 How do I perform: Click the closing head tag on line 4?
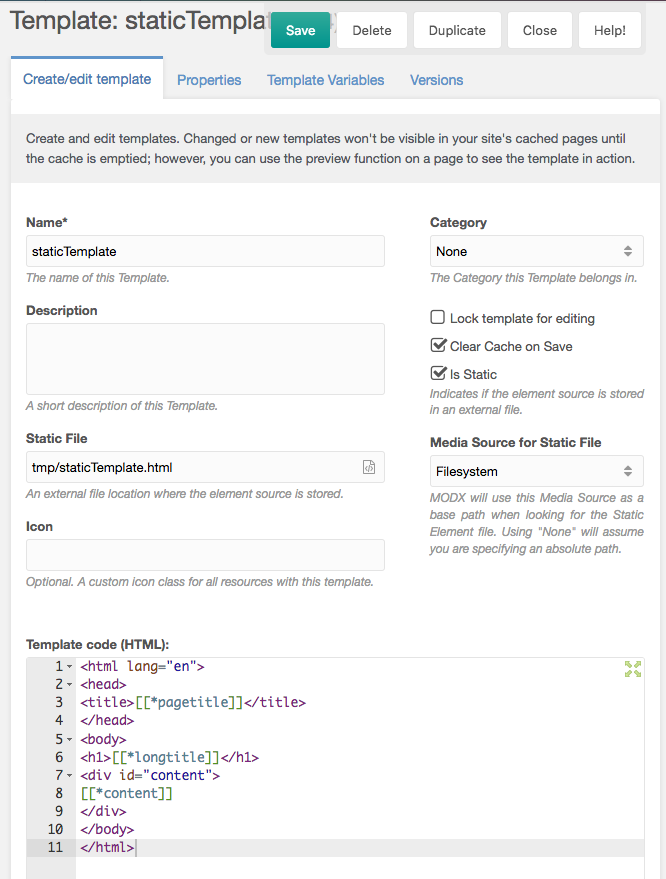(107, 720)
